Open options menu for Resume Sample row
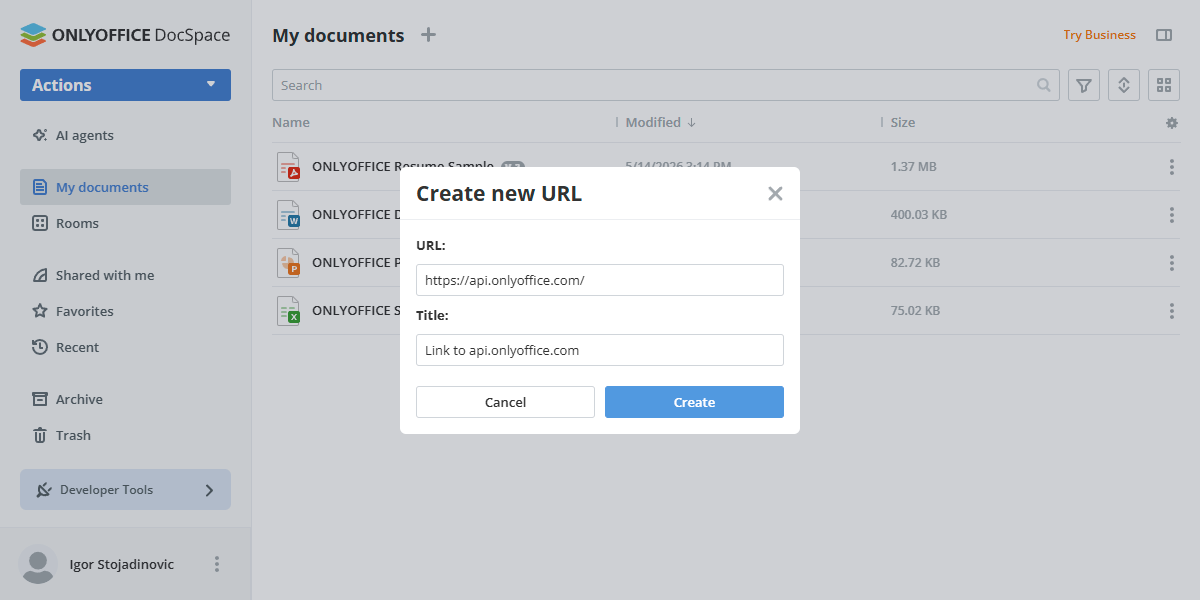Screen dimensions: 1200x600 tap(1172, 167)
